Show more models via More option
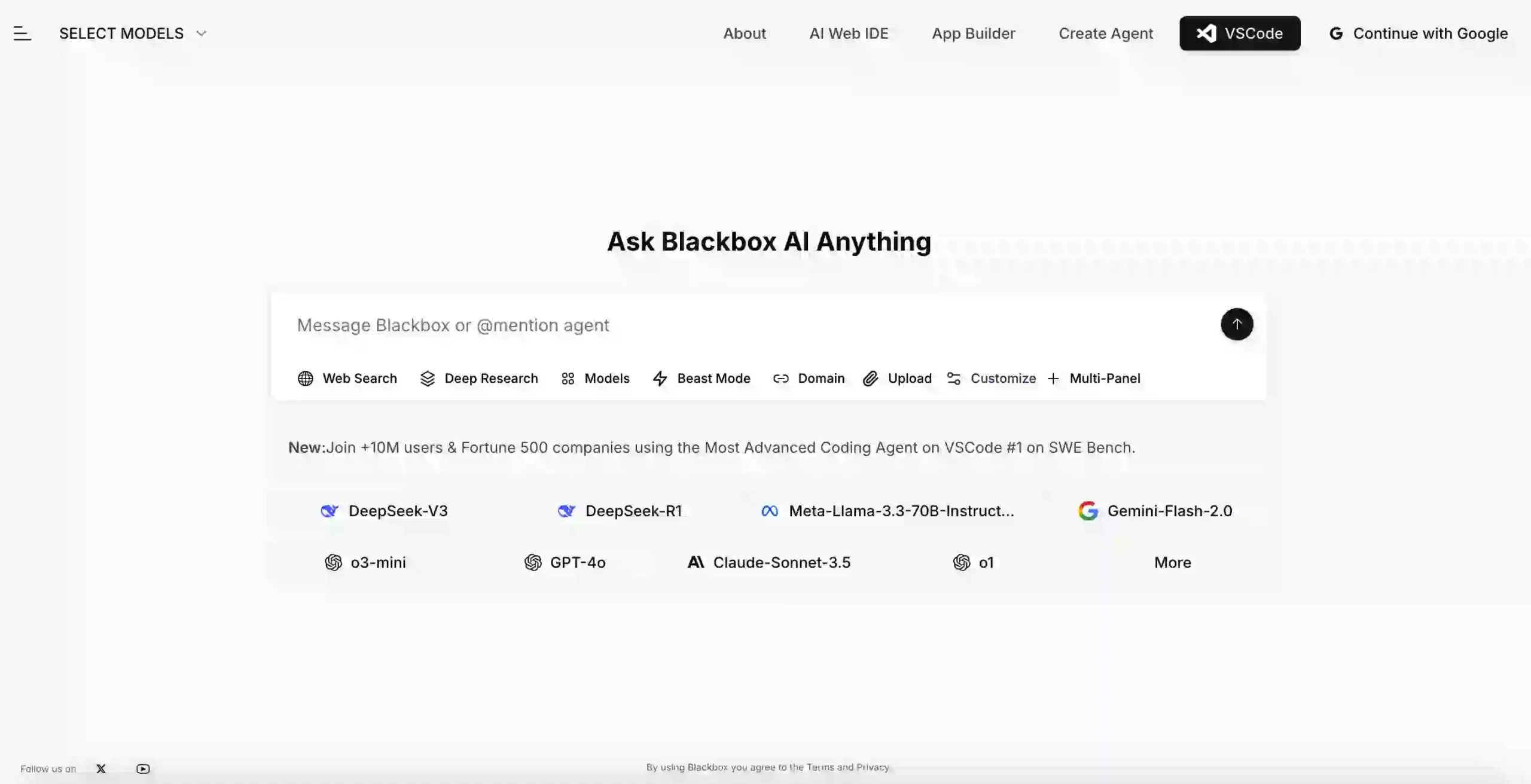 [1172, 562]
